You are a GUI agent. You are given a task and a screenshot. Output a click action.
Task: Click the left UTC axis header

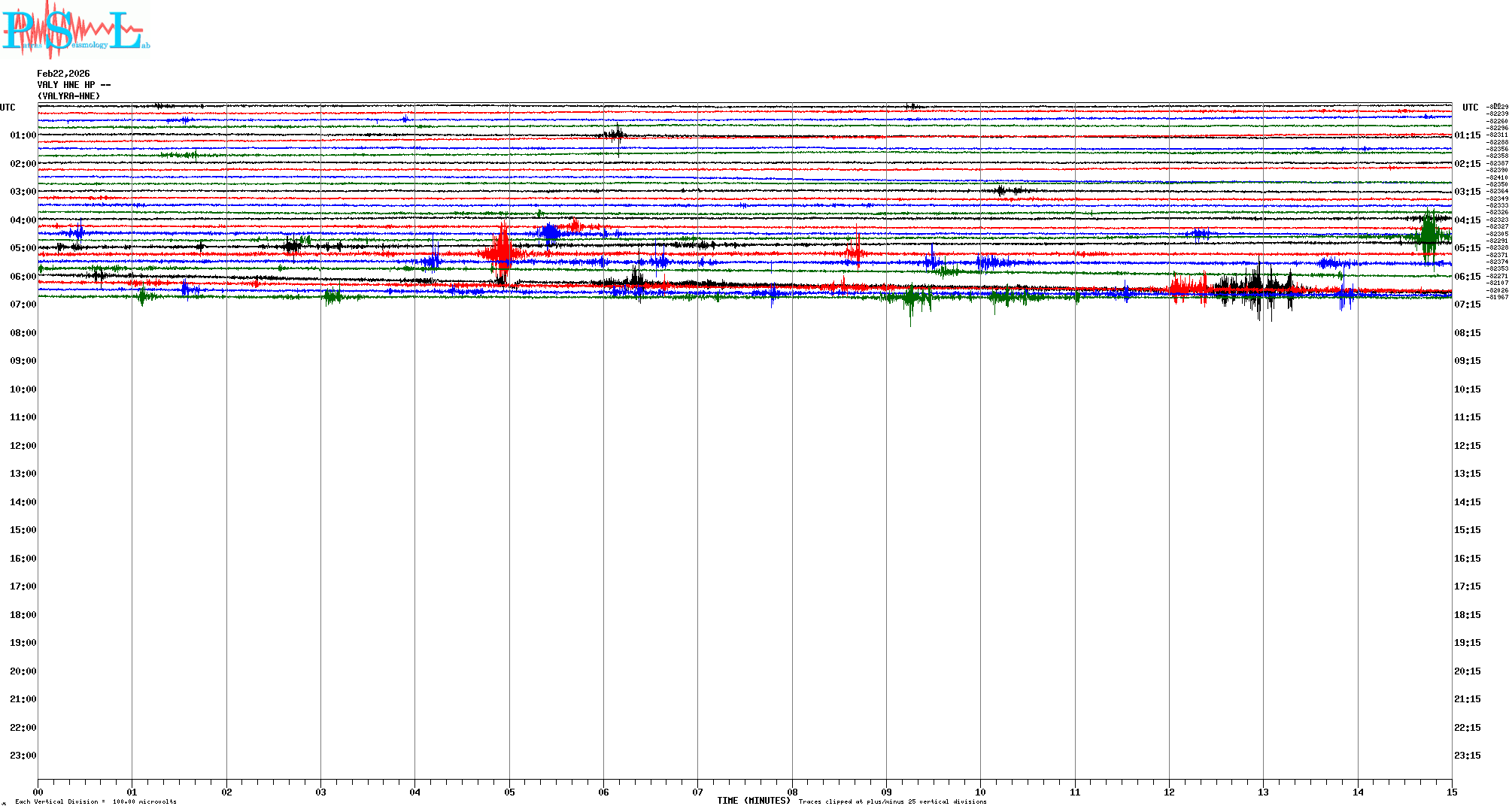(x=8, y=108)
